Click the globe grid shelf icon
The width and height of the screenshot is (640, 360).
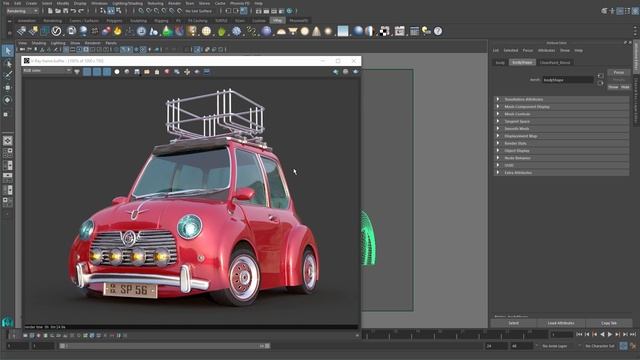pyautogui.click(x=207, y=31)
